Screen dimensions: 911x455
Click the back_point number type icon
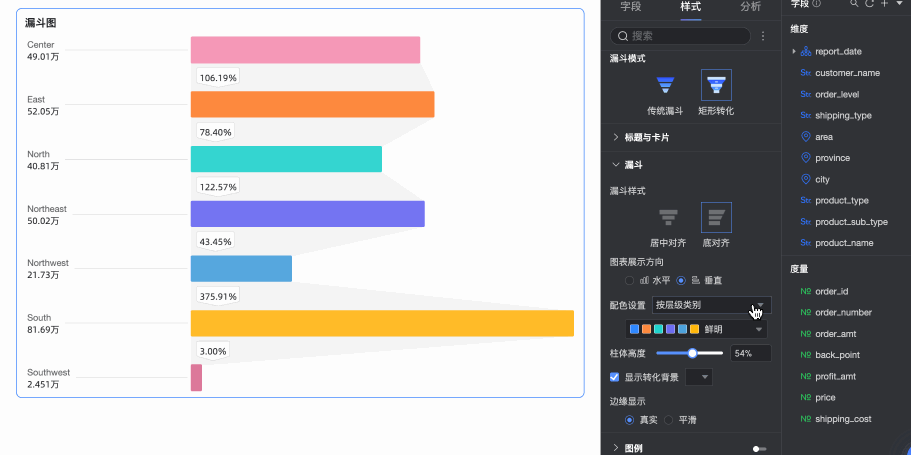point(806,355)
